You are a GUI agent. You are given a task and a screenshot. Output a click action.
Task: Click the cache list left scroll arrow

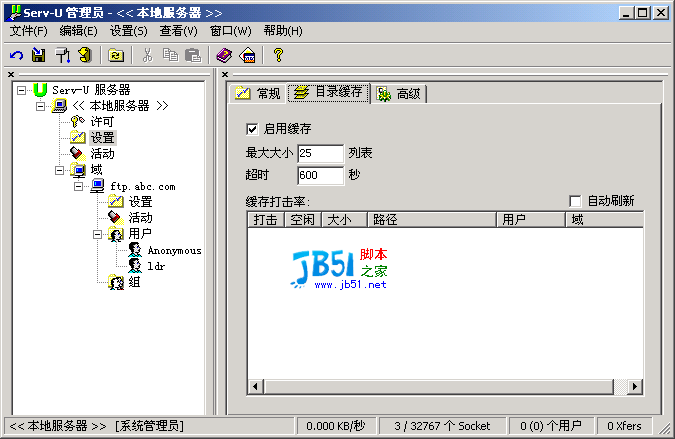256,386
